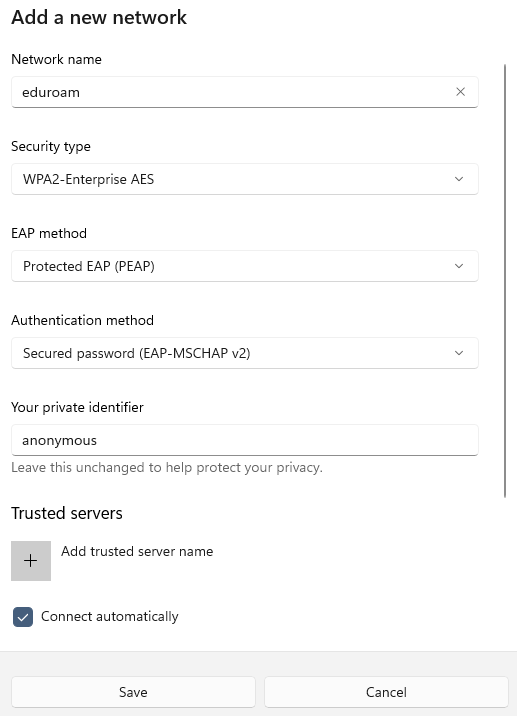Click the Trusted servers heading

click(x=67, y=513)
